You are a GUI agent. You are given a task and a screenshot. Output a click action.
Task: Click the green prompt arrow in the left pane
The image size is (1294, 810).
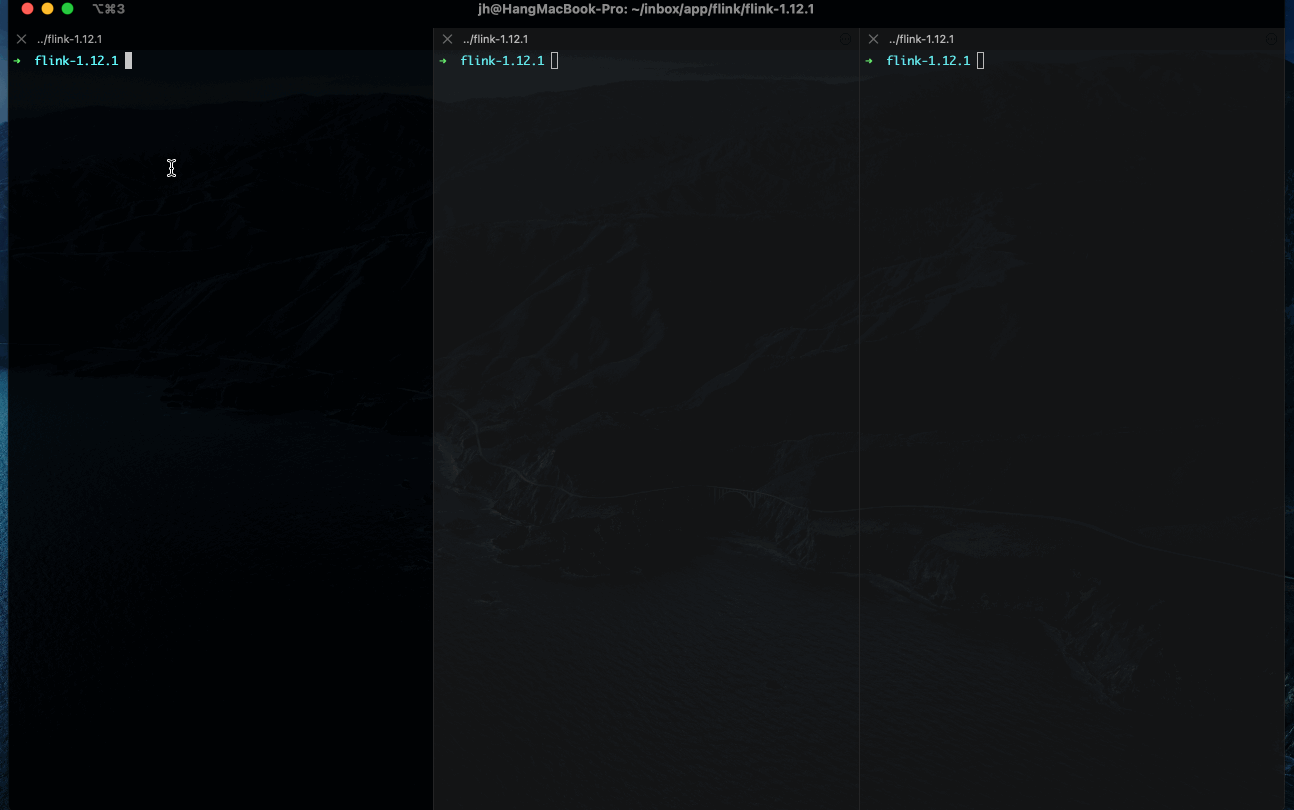tap(17, 60)
